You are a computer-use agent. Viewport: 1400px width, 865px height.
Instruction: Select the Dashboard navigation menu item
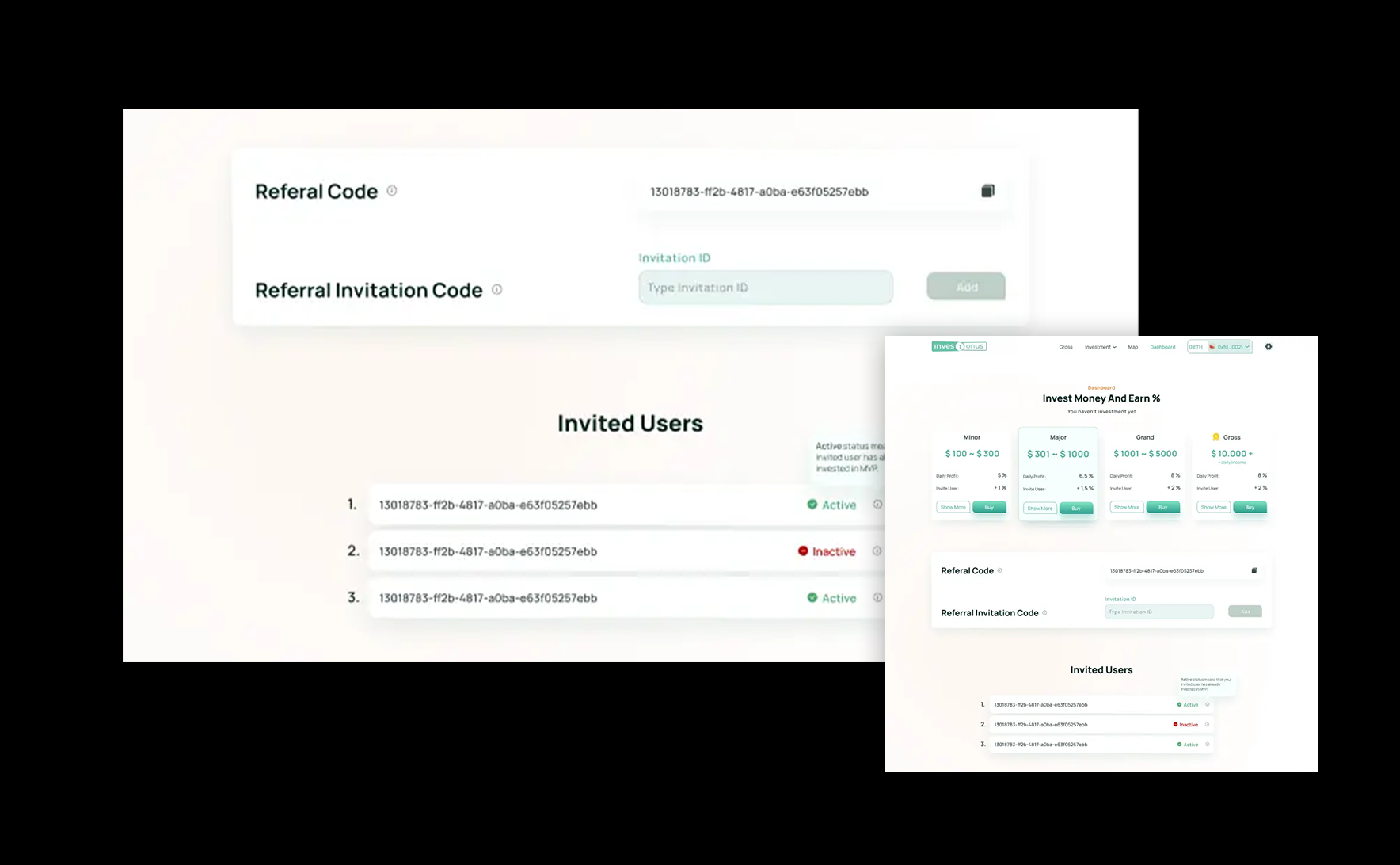click(x=1162, y=347)
